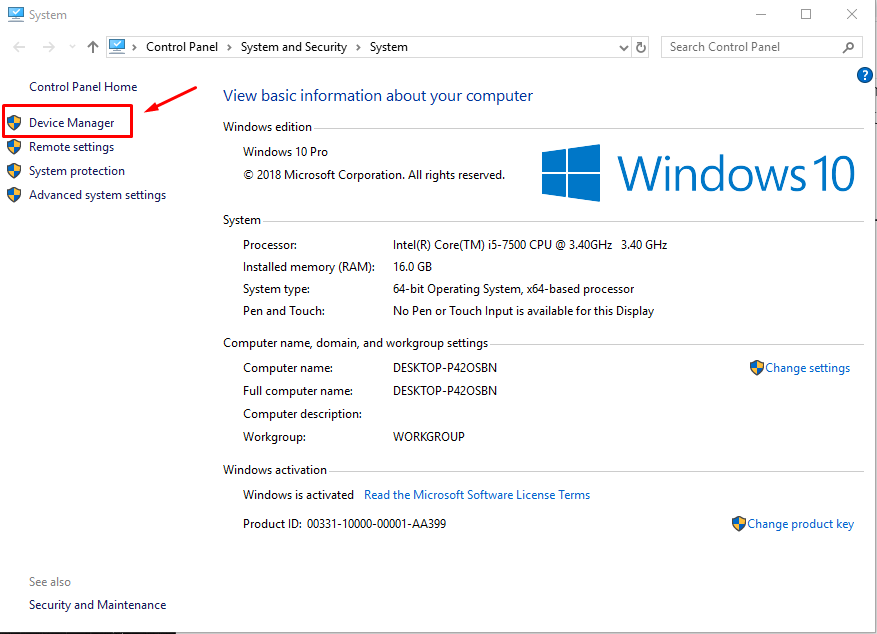Viewport: 877px width, 634px height.
Task: Click the text 64-bit Operating System, x64-based processor
Action: [513, 289]
